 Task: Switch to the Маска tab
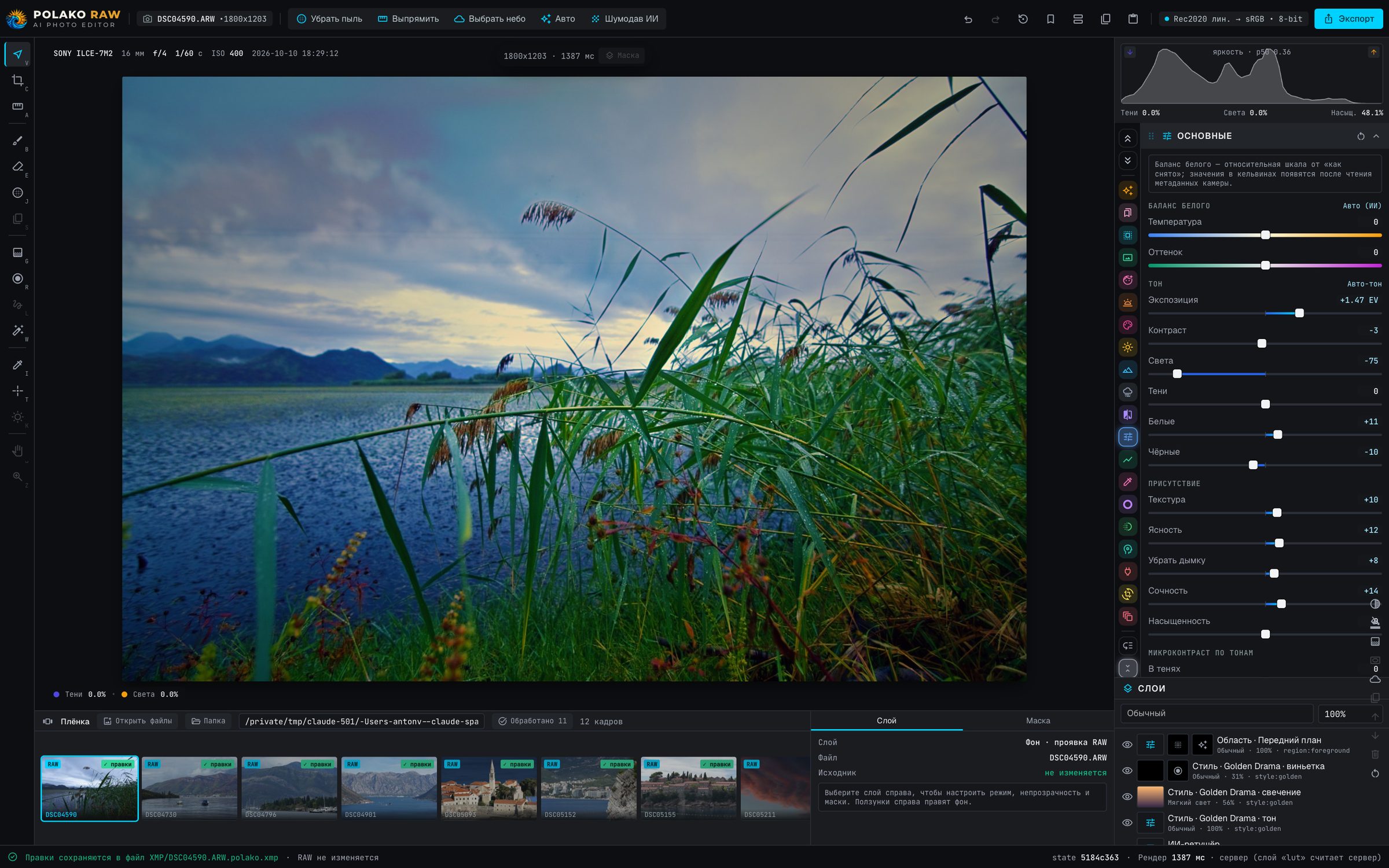click(1038, 720)
